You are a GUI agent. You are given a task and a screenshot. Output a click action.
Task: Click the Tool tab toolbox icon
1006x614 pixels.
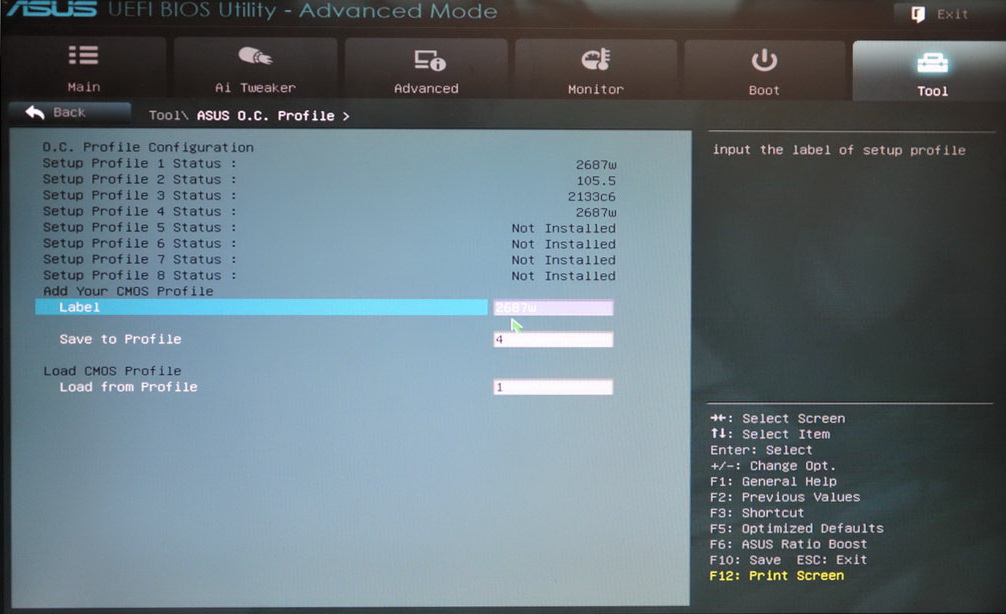[x=932, y=62]
